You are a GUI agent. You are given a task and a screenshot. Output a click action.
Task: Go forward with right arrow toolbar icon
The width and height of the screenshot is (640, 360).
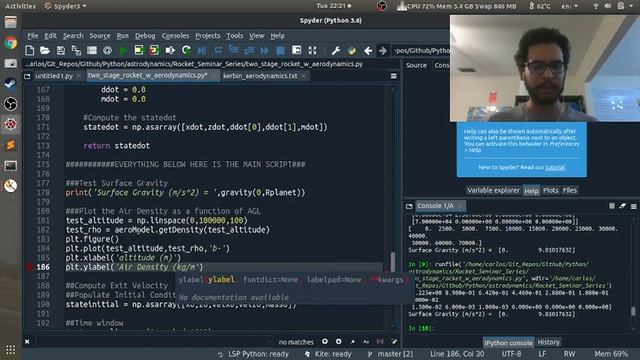(x=383, y=51)
